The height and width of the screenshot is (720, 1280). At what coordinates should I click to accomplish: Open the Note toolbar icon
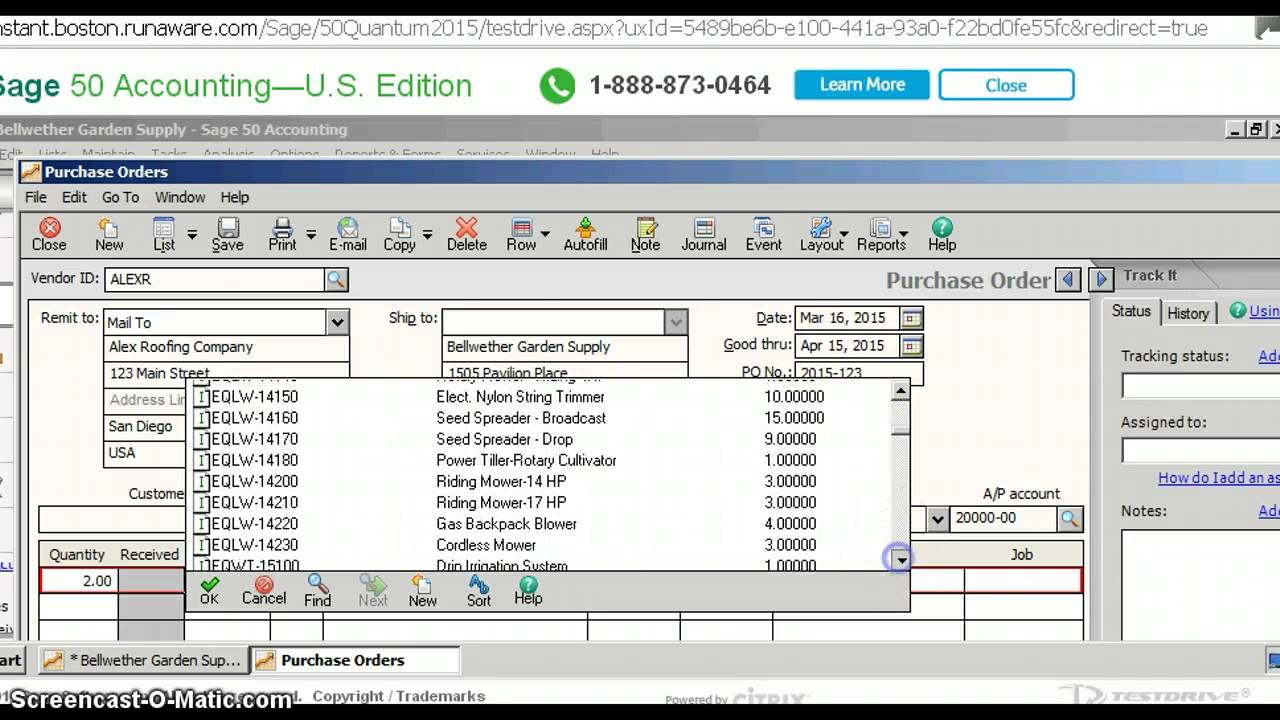pyautogui.click(x=645, y=235)
